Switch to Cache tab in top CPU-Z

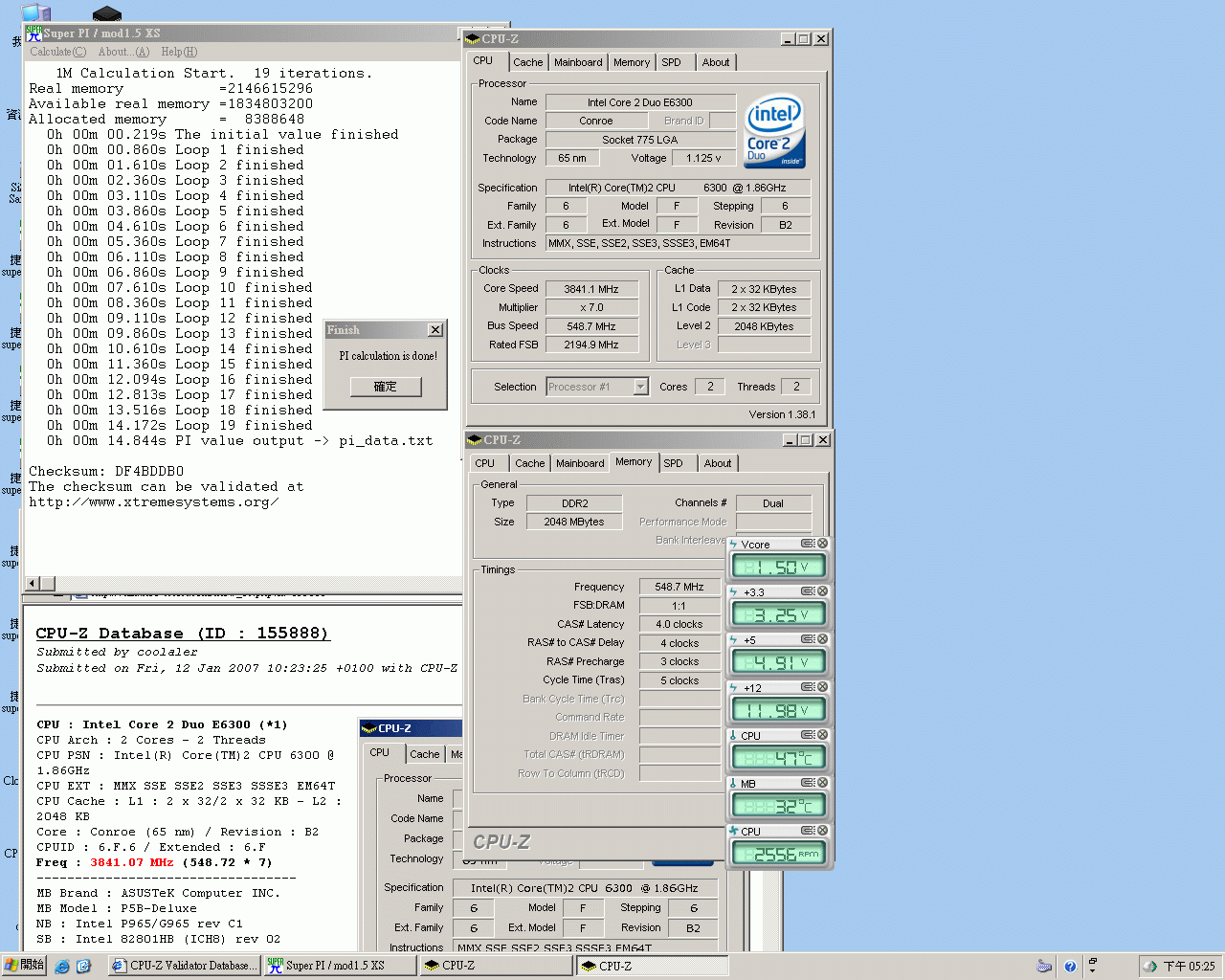point(527,62)
